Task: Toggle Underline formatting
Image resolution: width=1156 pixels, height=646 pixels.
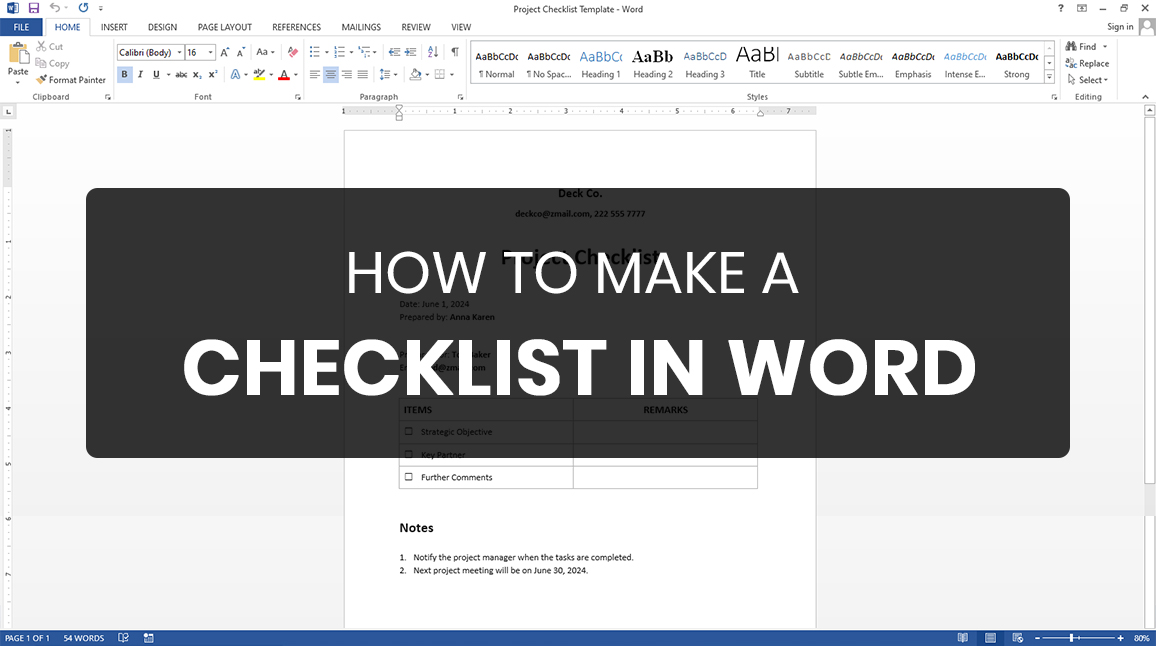Action: (156, 74)
